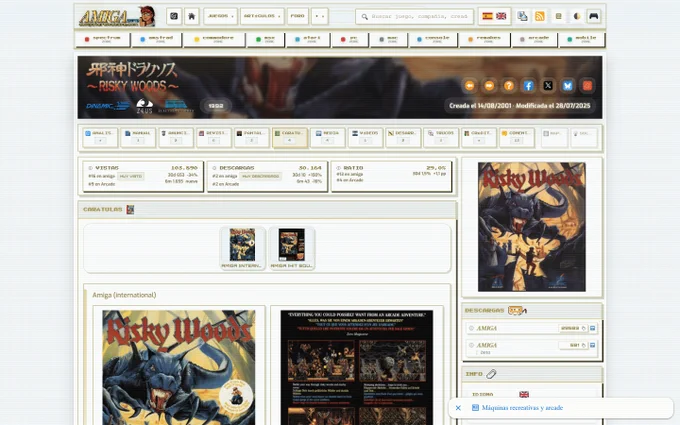Click the red share icon beside the Bluesky icon
The width and height of the screenshot is (680, 425).
[x=587, y=85]
